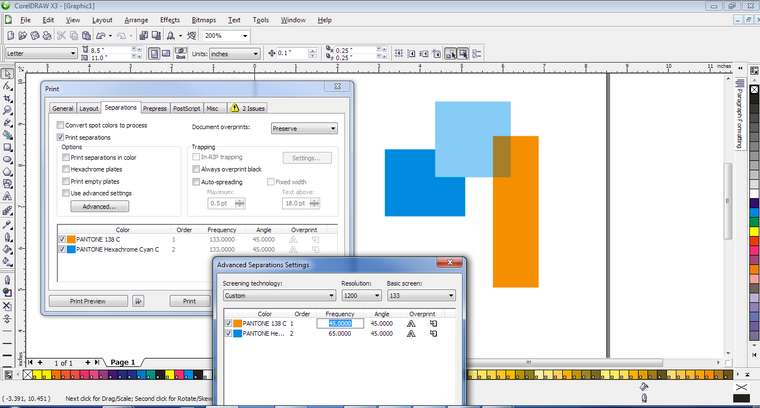Select the Eyedropper tool in toolbox
This screenshot has width=760, height=408.
pyautogui.click(x=7, y=225)
